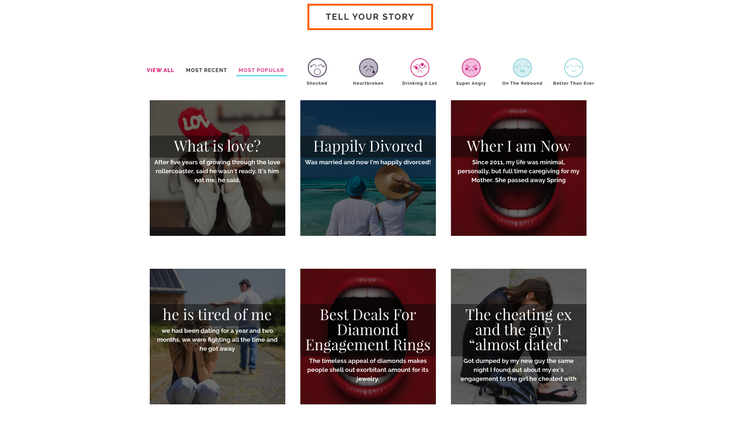Click the Super Angry label text
The width and height of the screenshot is (750, 422).
(x=471, y=83)
